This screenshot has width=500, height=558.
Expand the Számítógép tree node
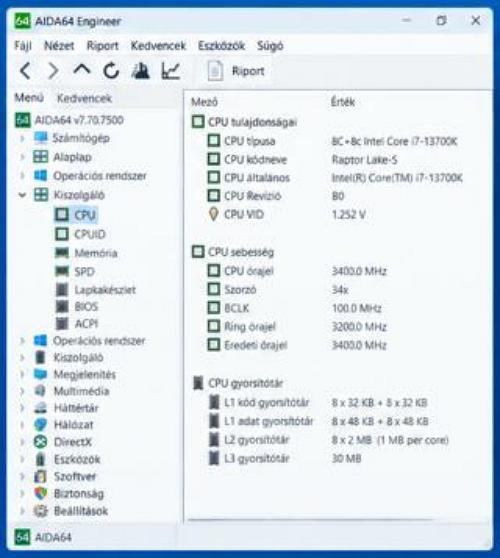coord(22,138)
